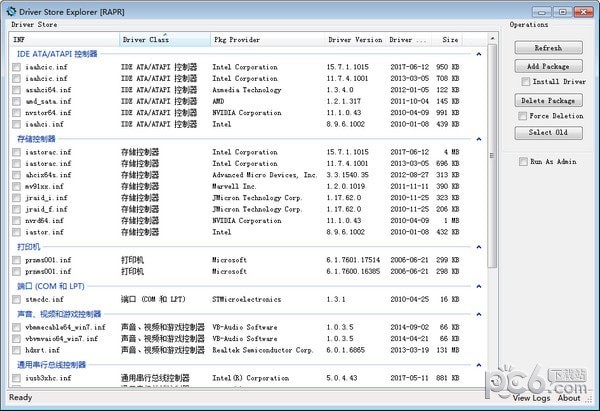Click the Driver Store Explorer title bar icon
Viewport: 600px width, 411px height.
pyautogui.click(x=11, y=11)
